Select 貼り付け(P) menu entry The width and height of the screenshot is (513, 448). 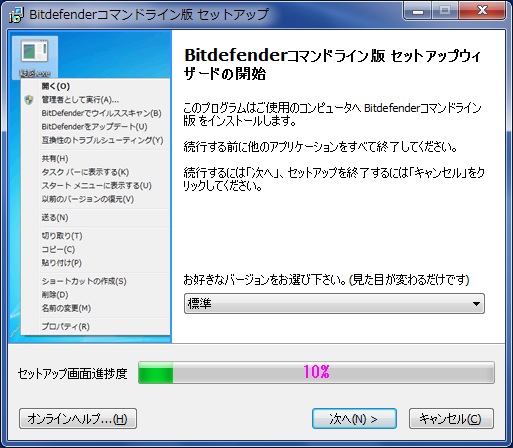61,263
